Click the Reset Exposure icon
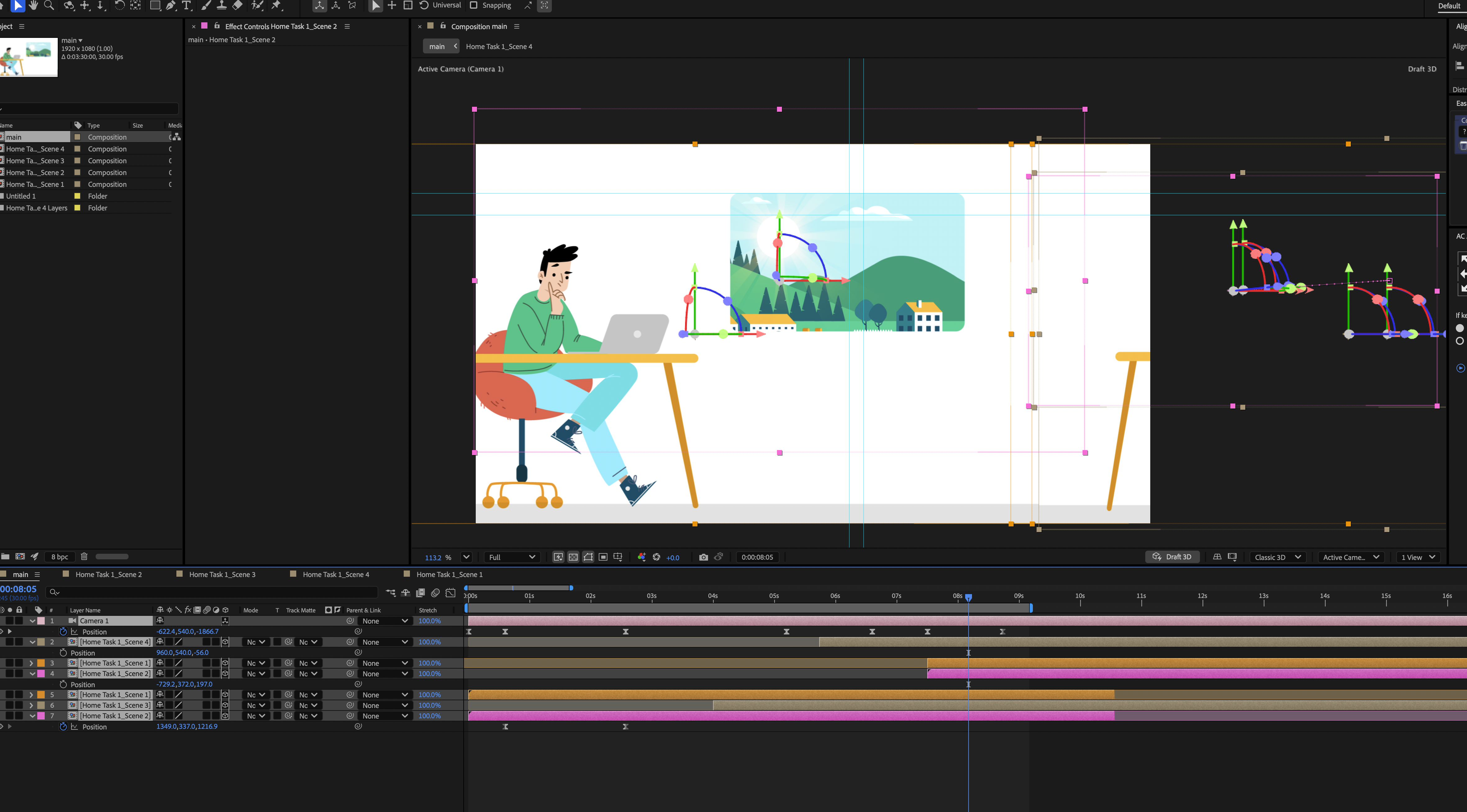This screenshot has height=812, width=1467. (x=656, y=557)
